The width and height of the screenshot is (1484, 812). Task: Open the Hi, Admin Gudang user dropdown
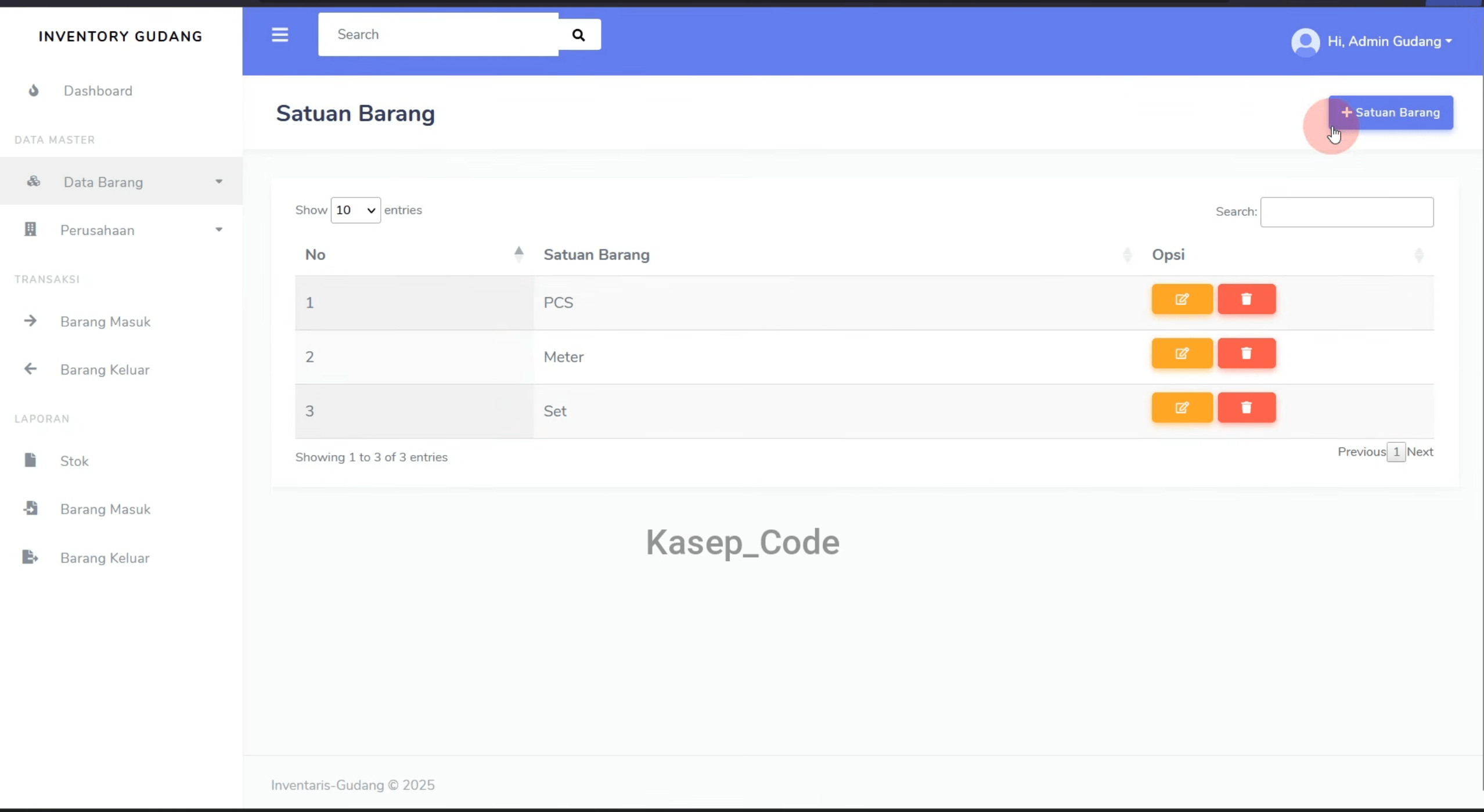(x=1389, y=42)
